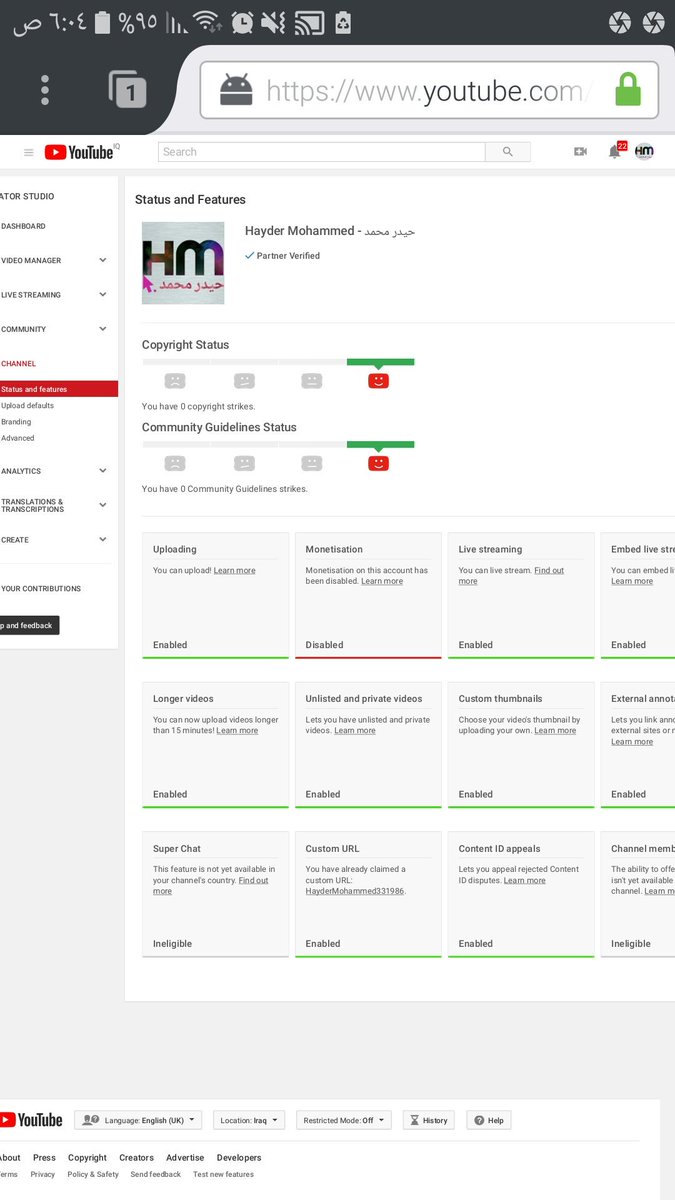Open the Advertise footer link
This screenshot has width=675, height=1200.
tap(185, 1158)
